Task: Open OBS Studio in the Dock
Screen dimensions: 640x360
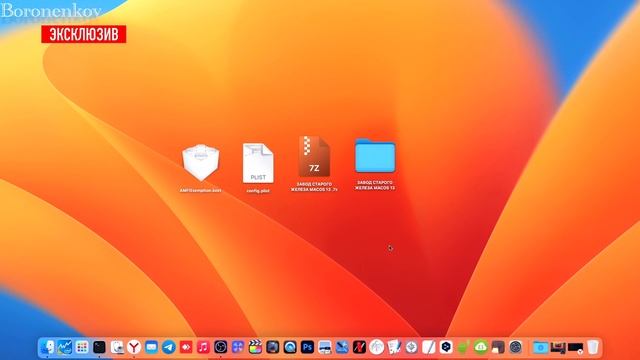Action: (221, 347)
